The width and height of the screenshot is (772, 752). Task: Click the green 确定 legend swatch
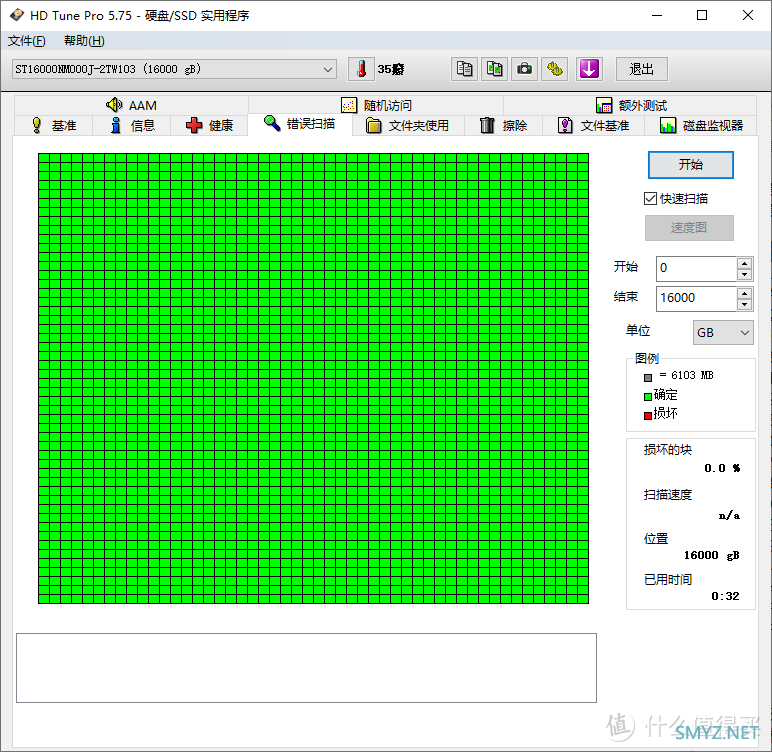click(648, 396)
